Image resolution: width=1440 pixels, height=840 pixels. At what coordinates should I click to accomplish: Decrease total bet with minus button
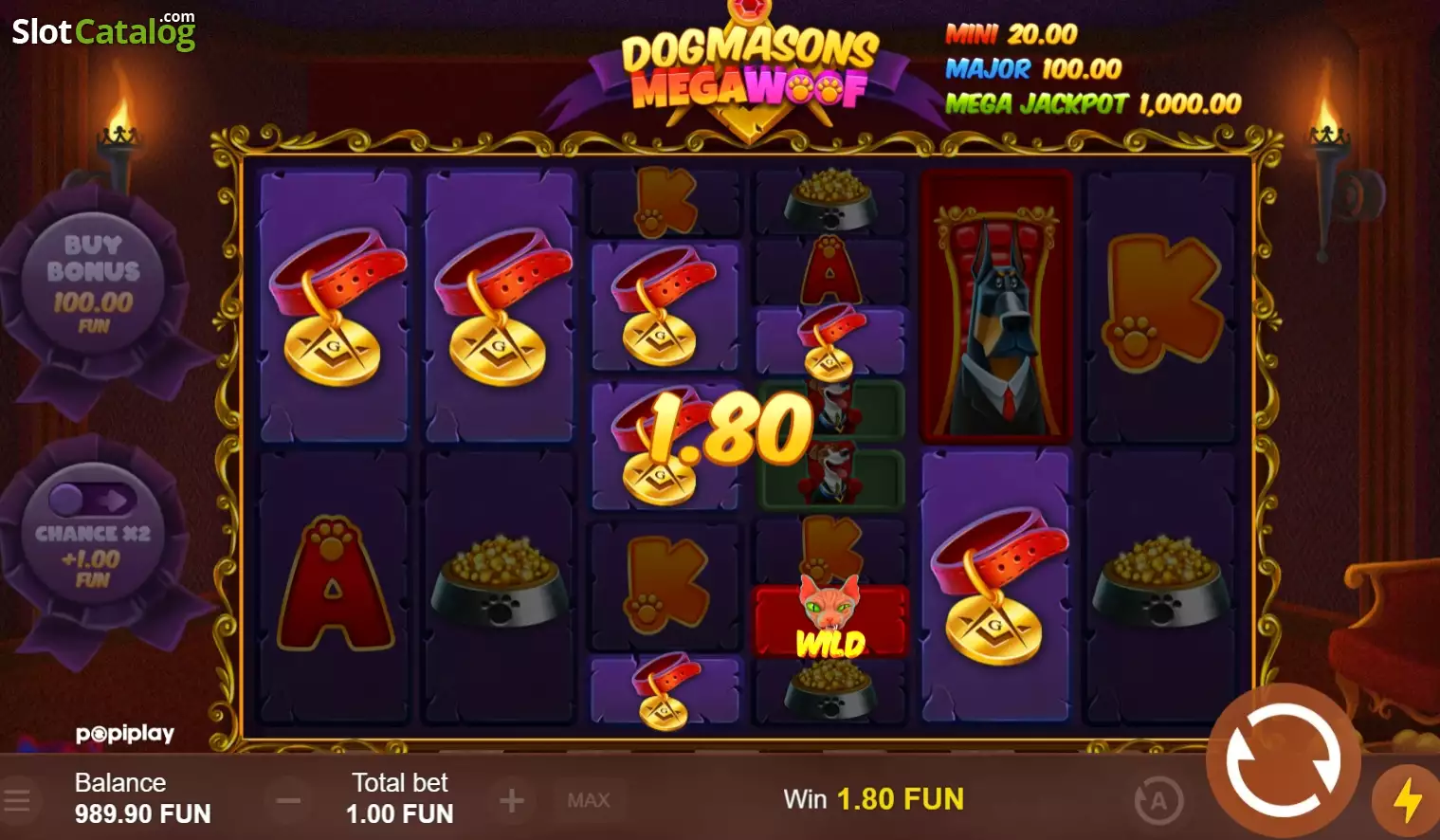pyautogui.click(x=288, y=801)
